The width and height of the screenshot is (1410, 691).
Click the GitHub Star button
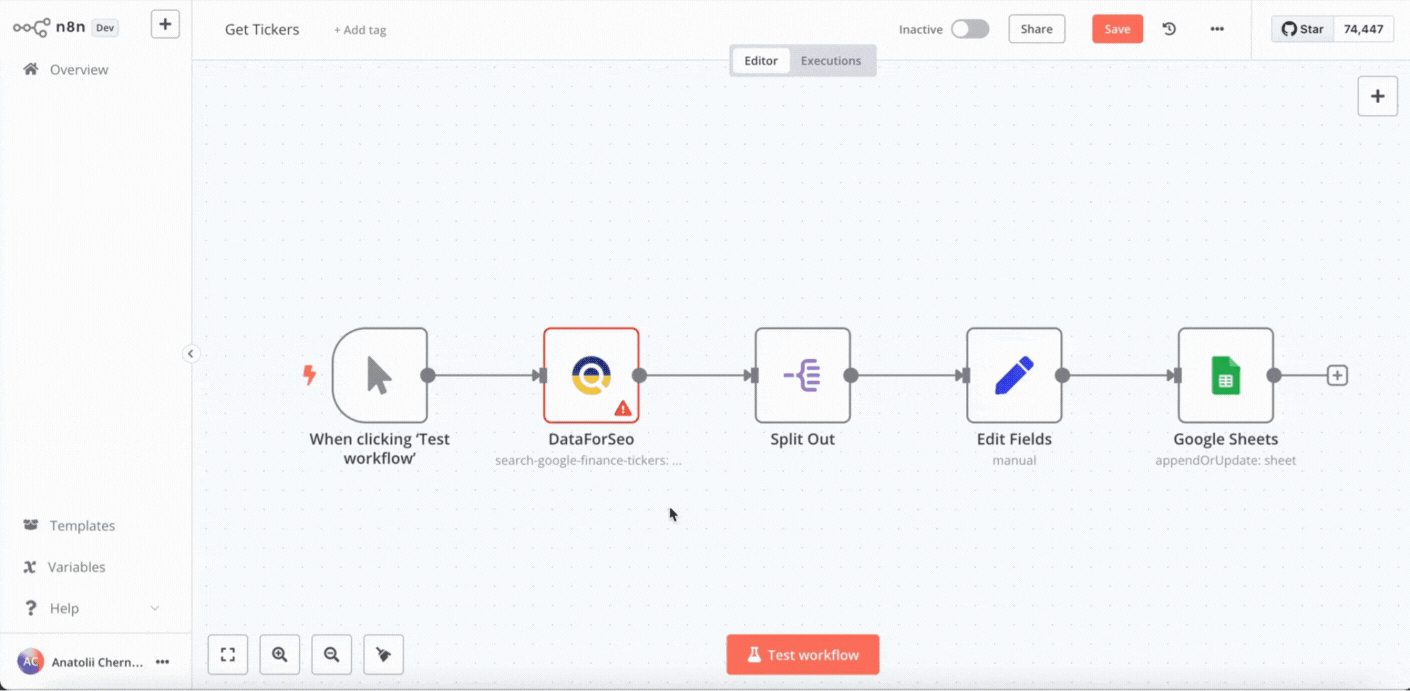point(1303,29)
